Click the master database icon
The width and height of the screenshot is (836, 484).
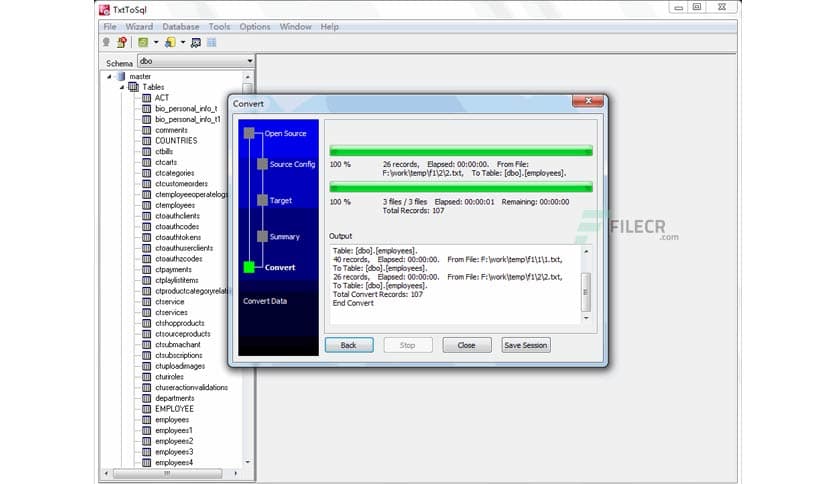click(x=122, y=76)
